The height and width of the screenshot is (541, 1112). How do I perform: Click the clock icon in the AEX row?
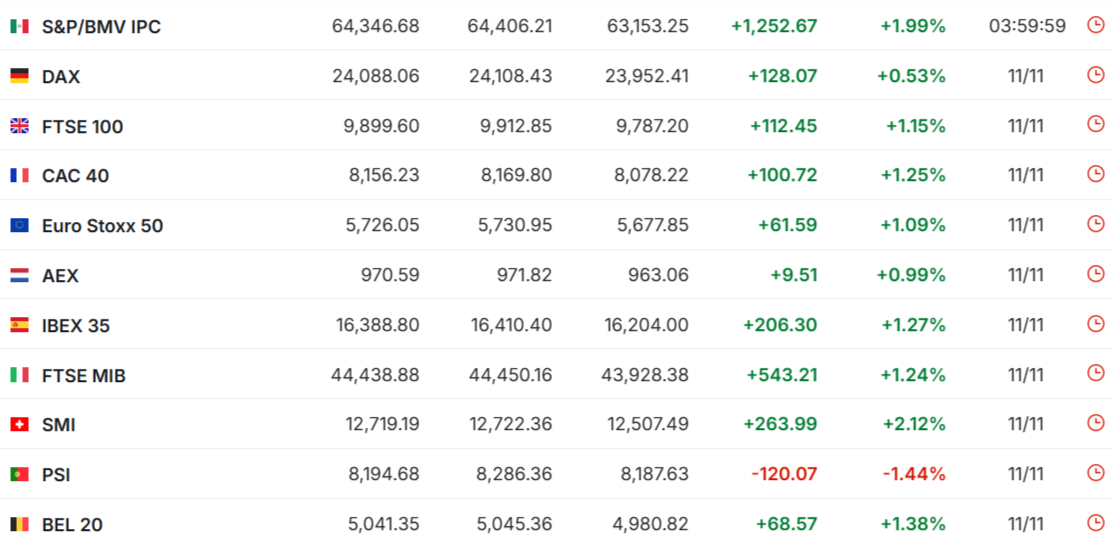tap(1095, 273)
